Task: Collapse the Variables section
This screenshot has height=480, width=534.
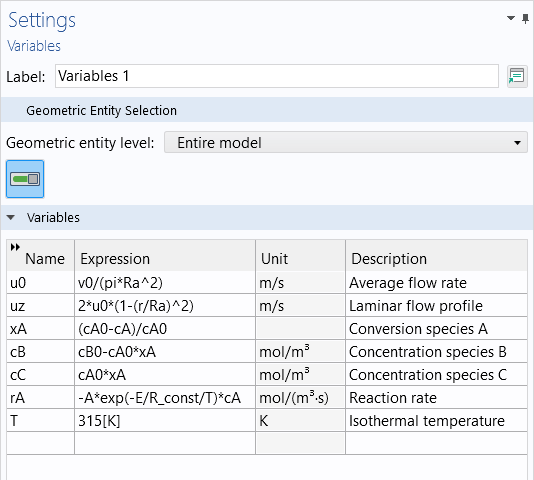Action: pos(11,217)
